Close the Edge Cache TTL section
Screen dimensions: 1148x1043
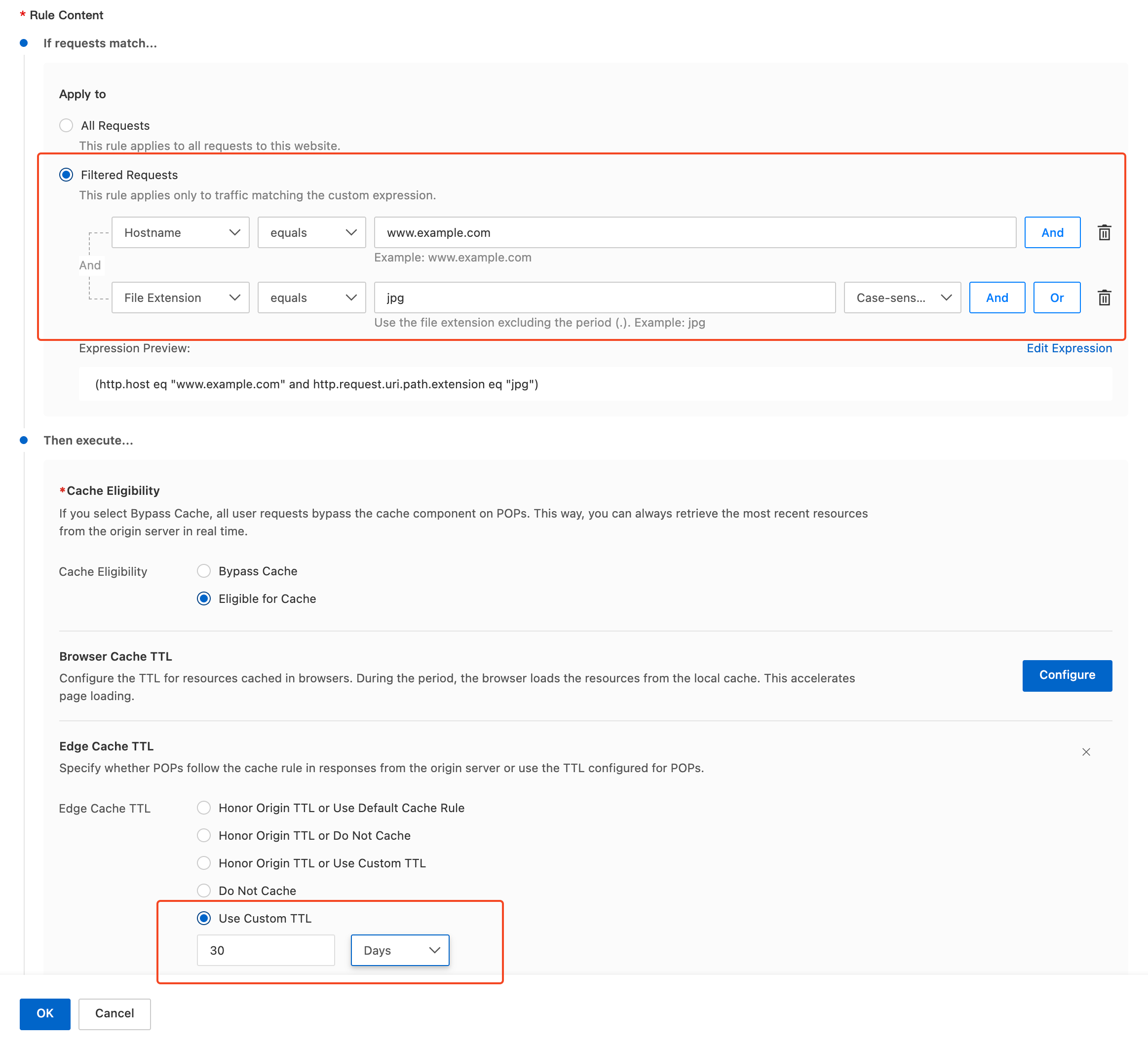(x=1086, y=752)
